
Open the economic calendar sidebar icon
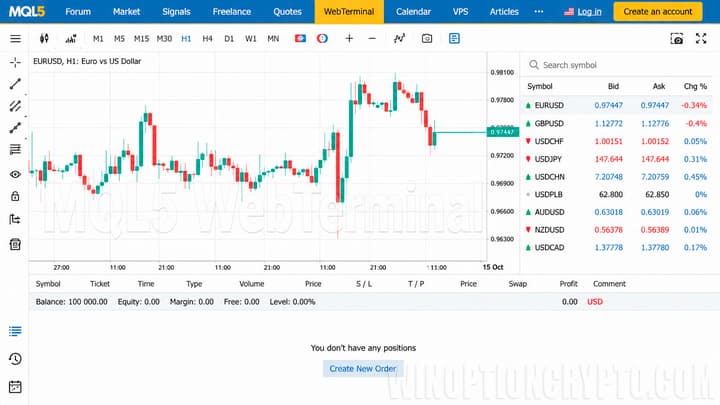pos(15,387)
